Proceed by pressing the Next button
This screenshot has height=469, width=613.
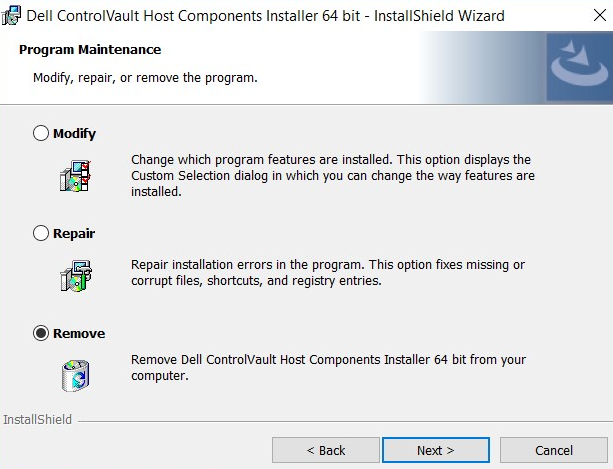[x=435, y=450]
